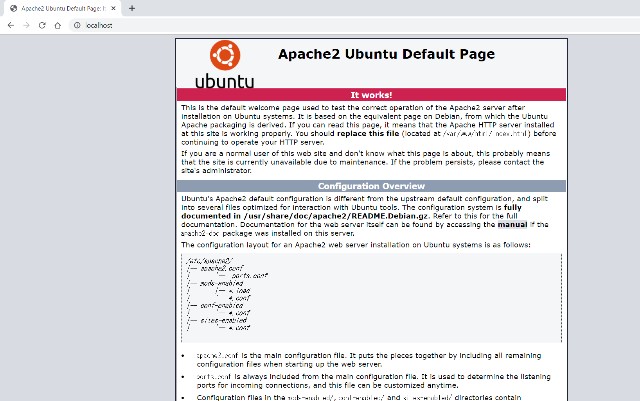View site information icon beside localhost
Screen dimensions: 640x401
tap(77, 25)
